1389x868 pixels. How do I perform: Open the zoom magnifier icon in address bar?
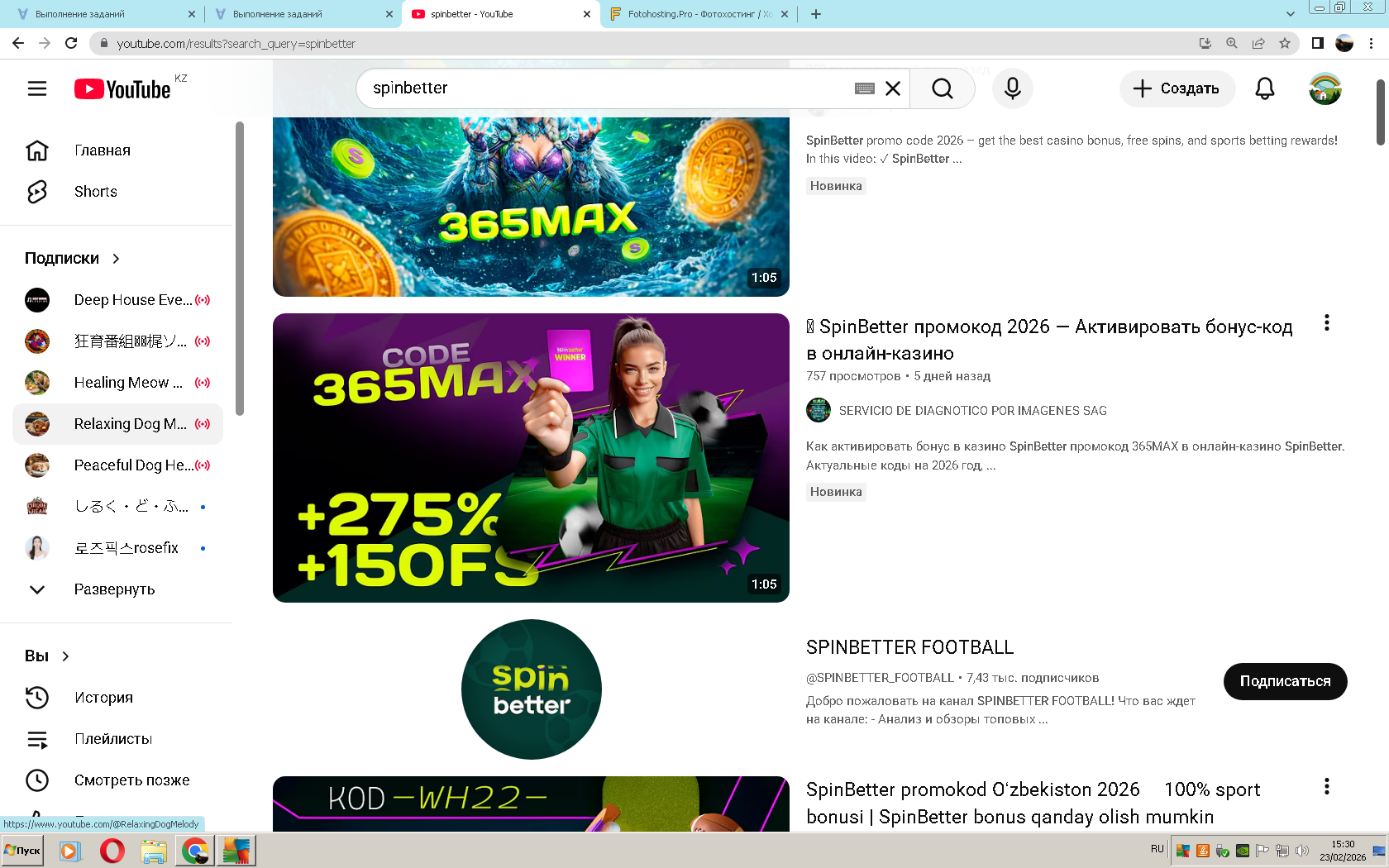pos(1232,44)
